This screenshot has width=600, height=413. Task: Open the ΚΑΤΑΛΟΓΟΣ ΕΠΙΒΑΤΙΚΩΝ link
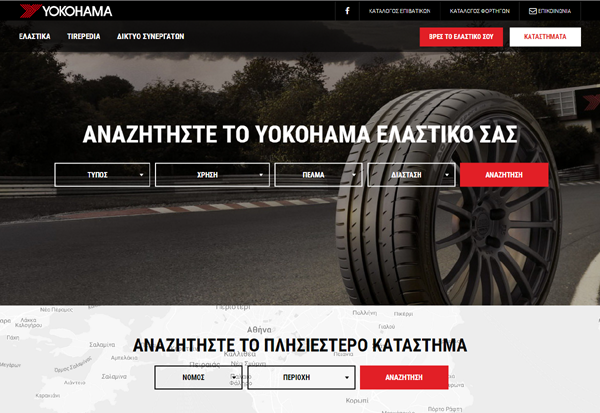pos(399,11)
